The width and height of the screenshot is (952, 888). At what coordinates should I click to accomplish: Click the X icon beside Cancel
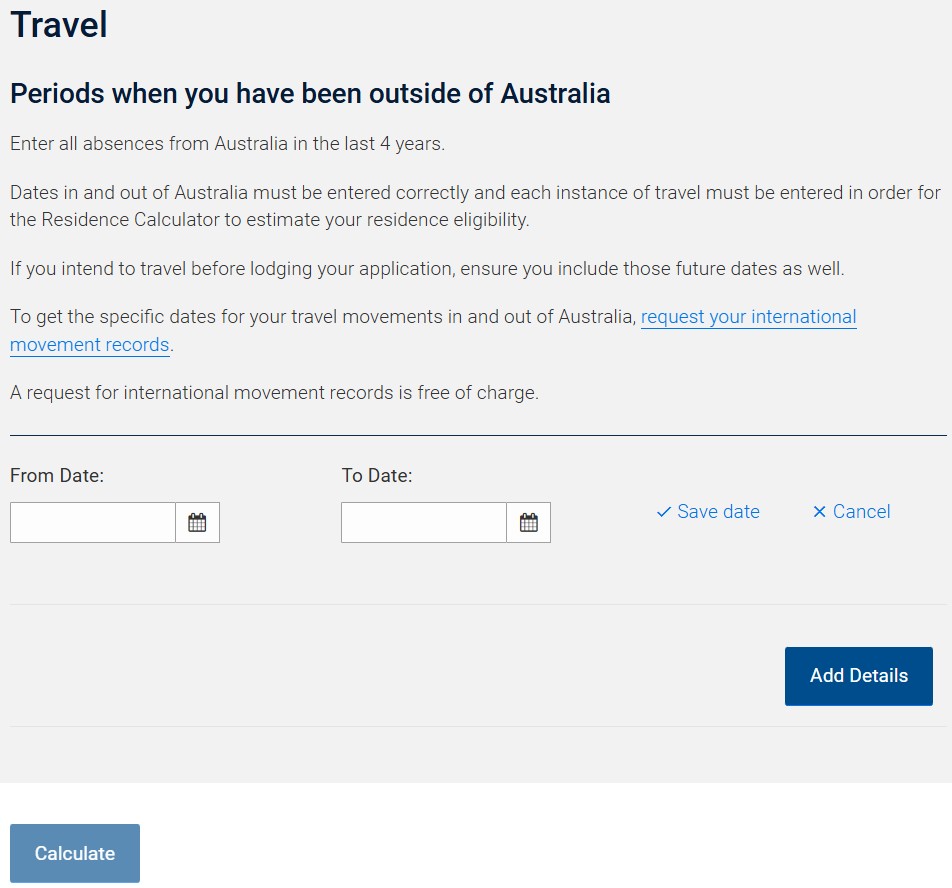[819, 512]
